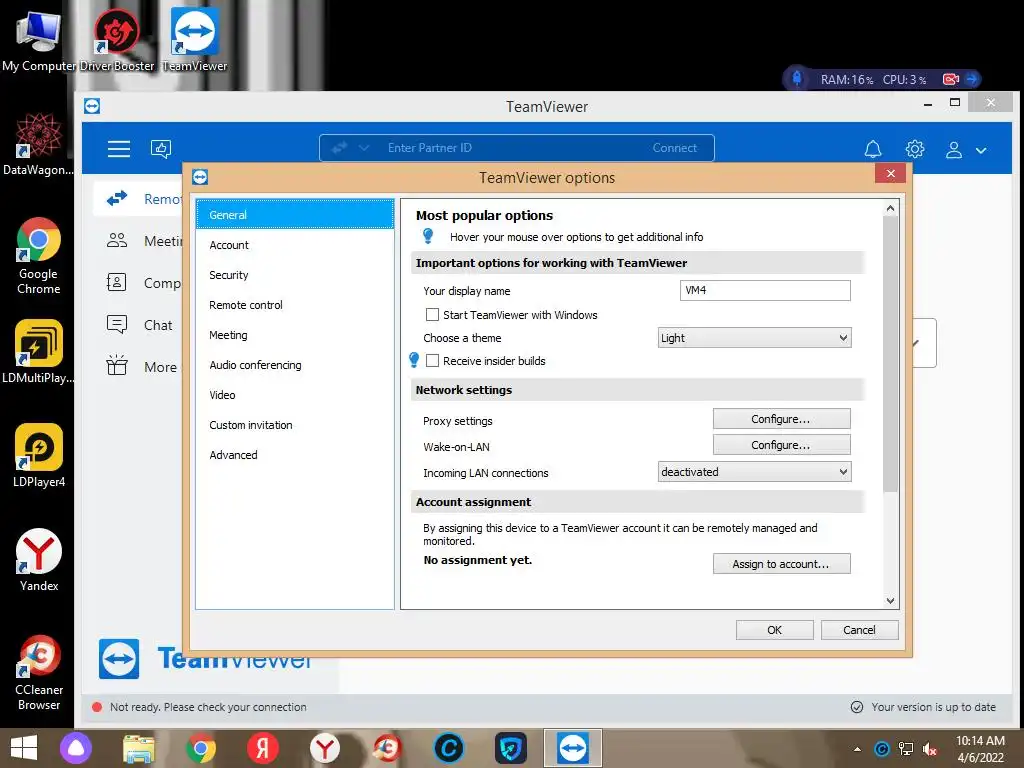Select the Custom invitation options category
This screenshot has width=1024, height=768.
pos(295,425)
